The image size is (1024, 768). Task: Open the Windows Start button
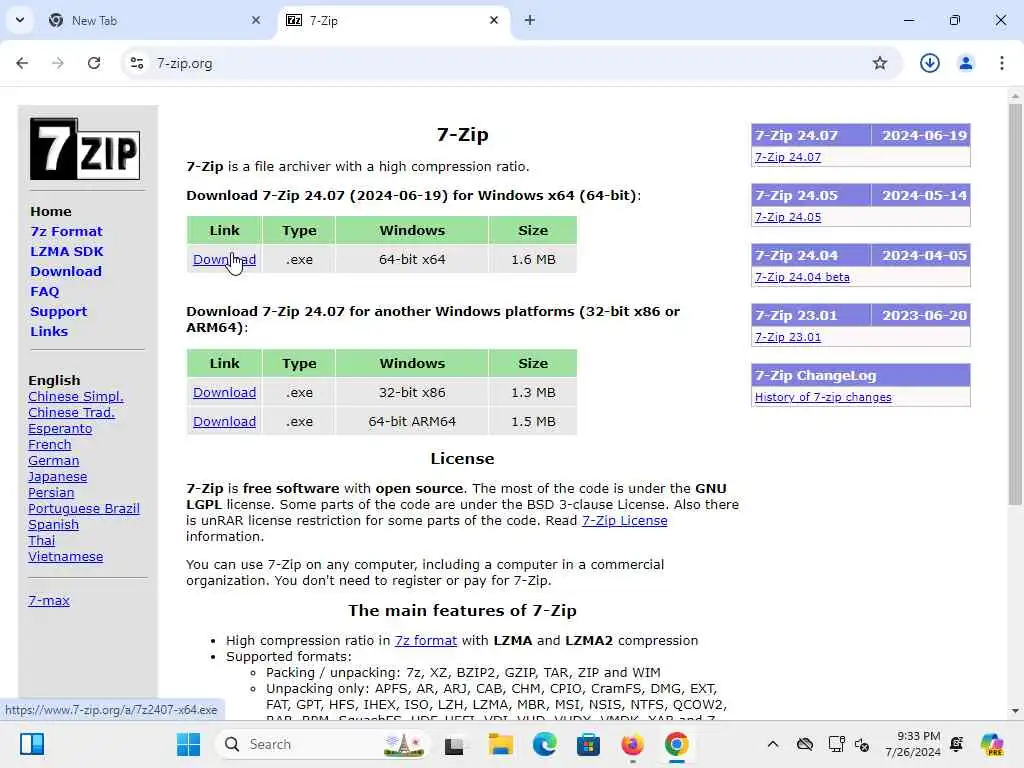coord(189,744)
